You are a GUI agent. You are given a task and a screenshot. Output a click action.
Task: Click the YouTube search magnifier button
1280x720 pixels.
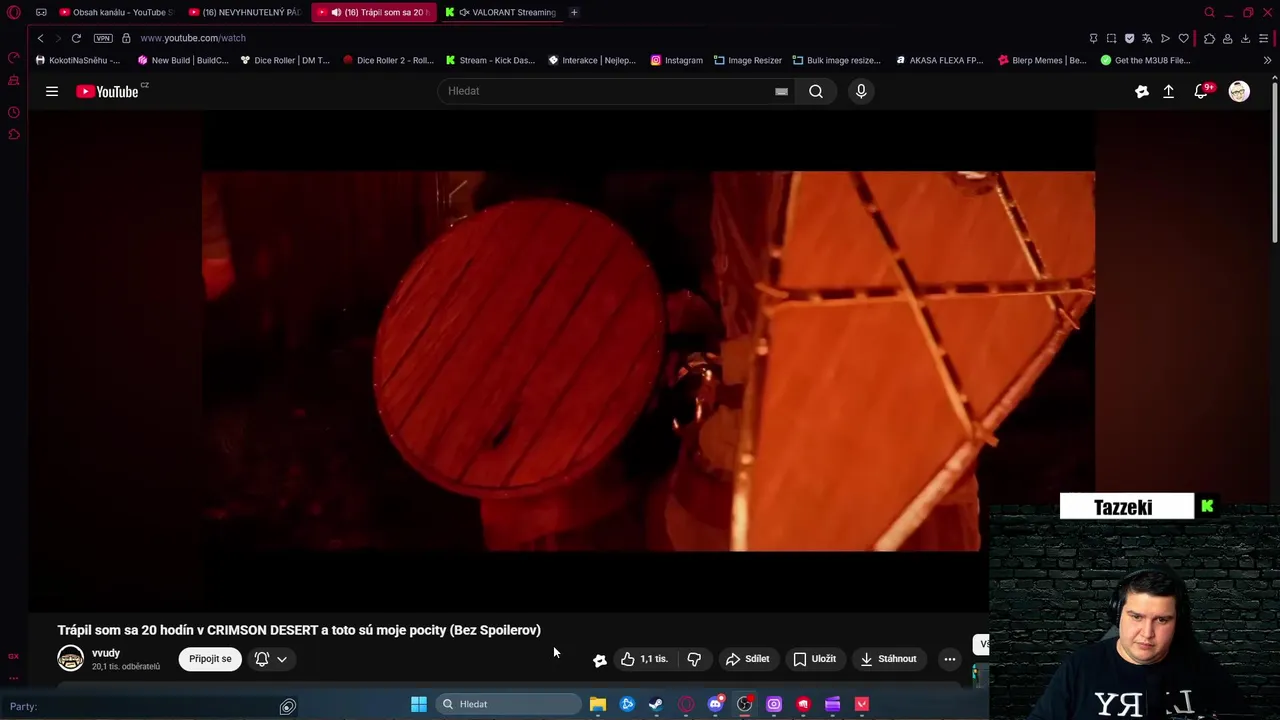816,91
